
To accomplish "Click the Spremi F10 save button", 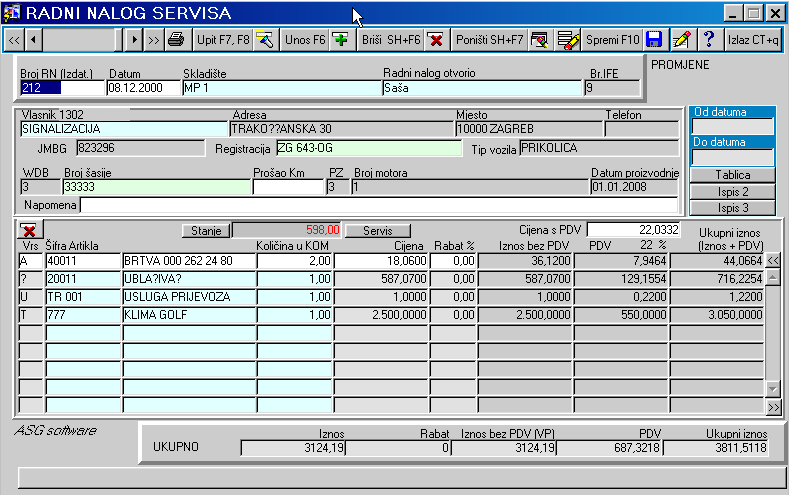I will pyautogui.click(x=612, y=40).
